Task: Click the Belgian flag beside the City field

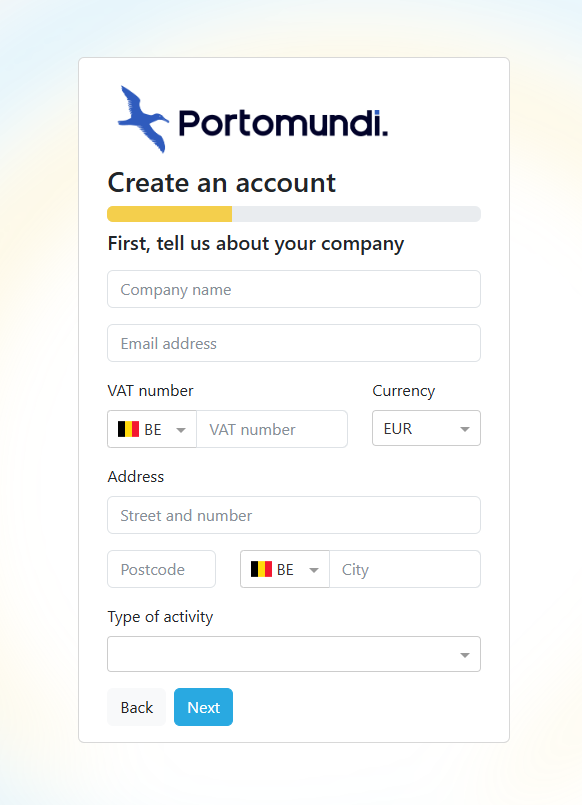Action: 259,568
